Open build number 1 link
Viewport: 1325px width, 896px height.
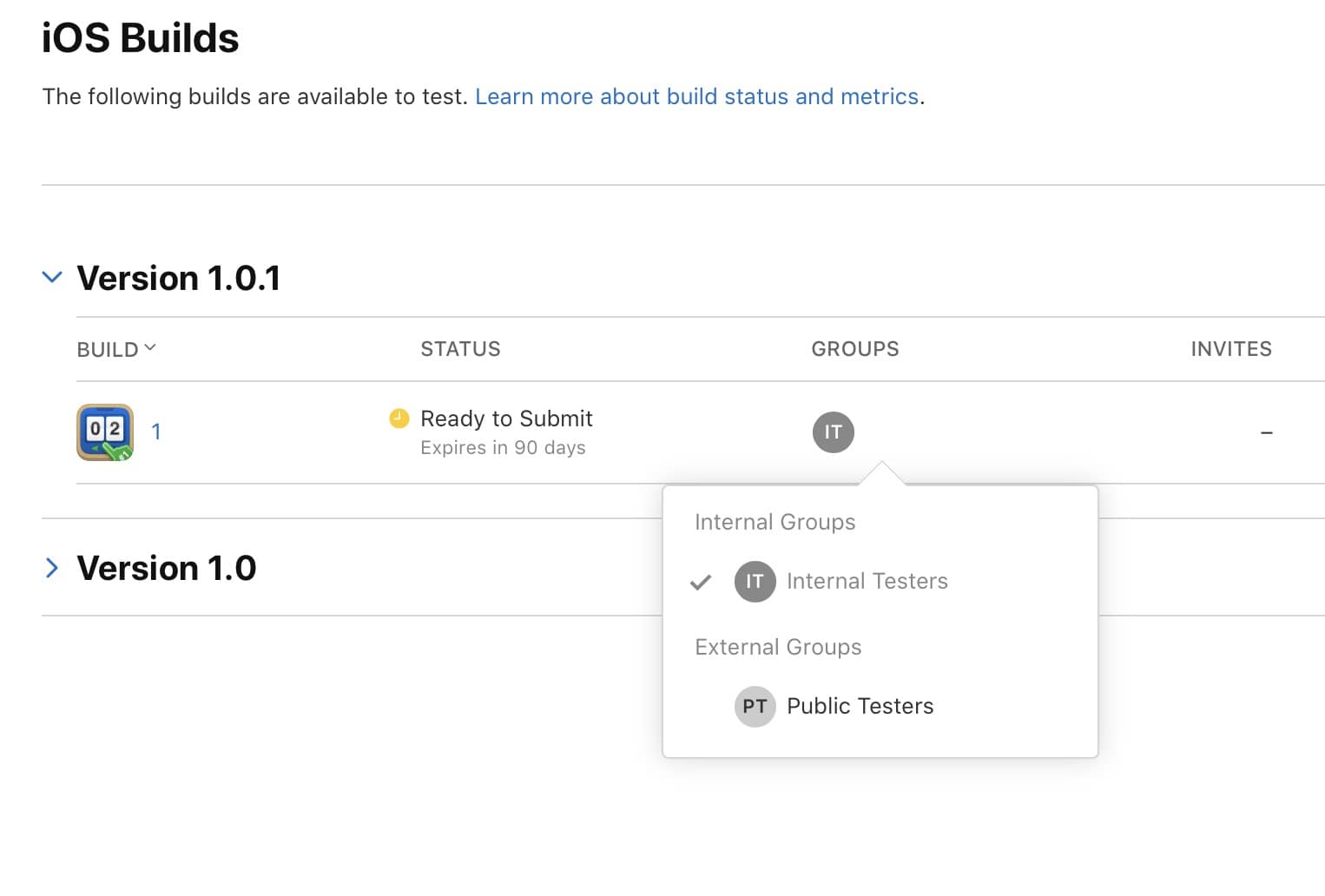[x=156, y=432]
